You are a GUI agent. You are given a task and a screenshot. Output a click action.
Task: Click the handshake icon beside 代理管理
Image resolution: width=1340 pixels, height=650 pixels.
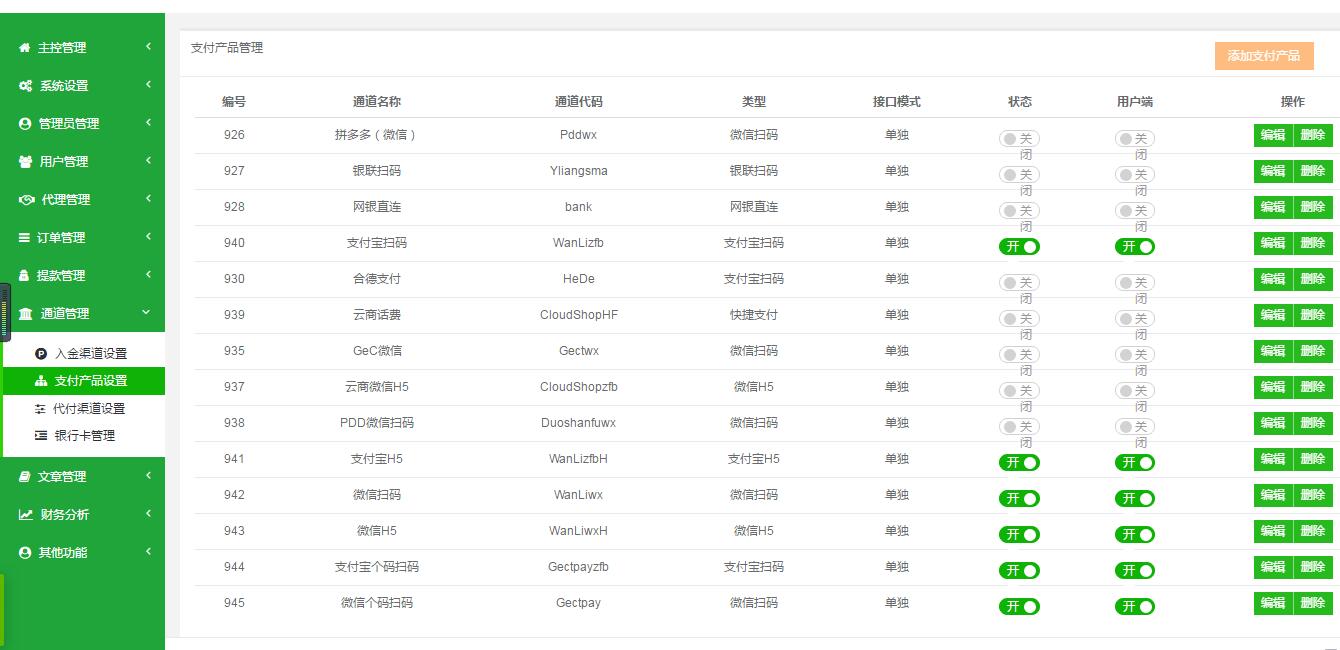click(x=26, y=200)
